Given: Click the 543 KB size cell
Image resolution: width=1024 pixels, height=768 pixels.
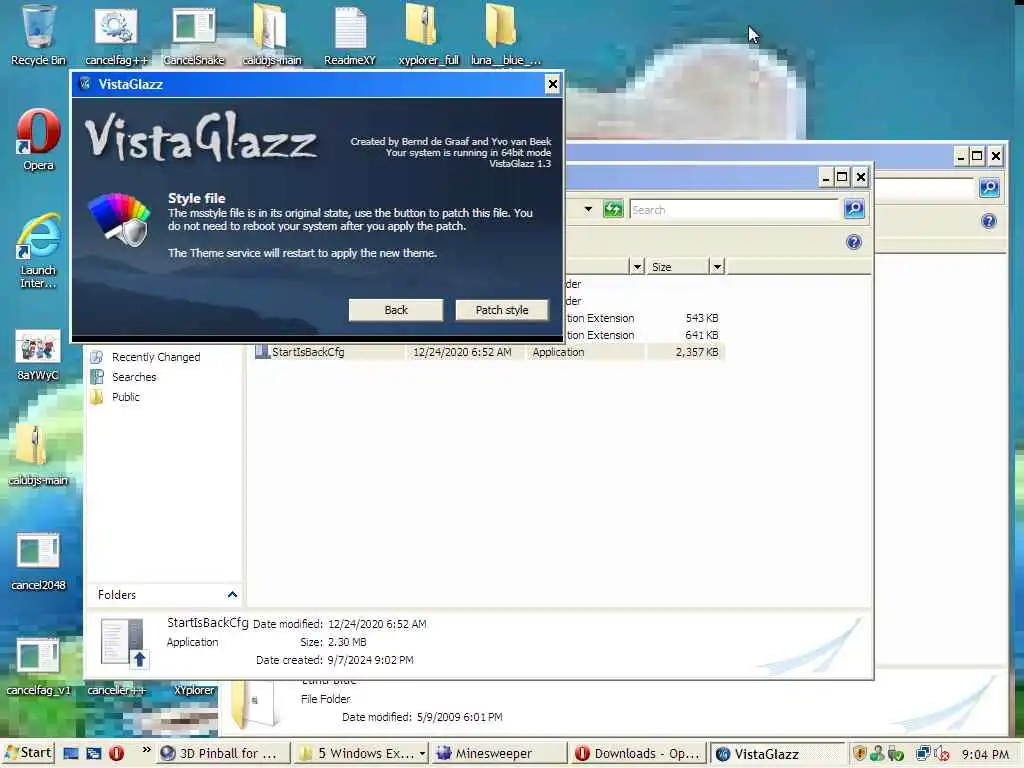Looking at the screenshot, I should pos(701,318).
